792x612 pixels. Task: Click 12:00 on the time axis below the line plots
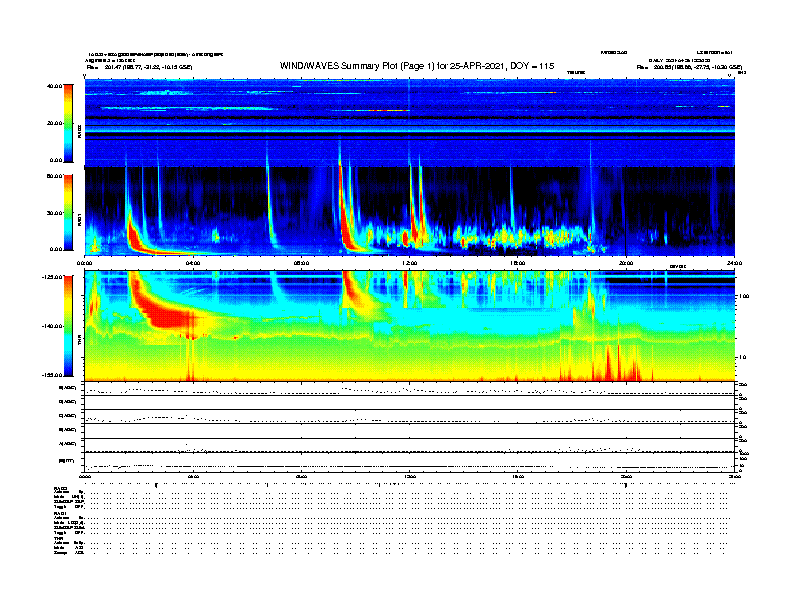[x=410, y=476]
